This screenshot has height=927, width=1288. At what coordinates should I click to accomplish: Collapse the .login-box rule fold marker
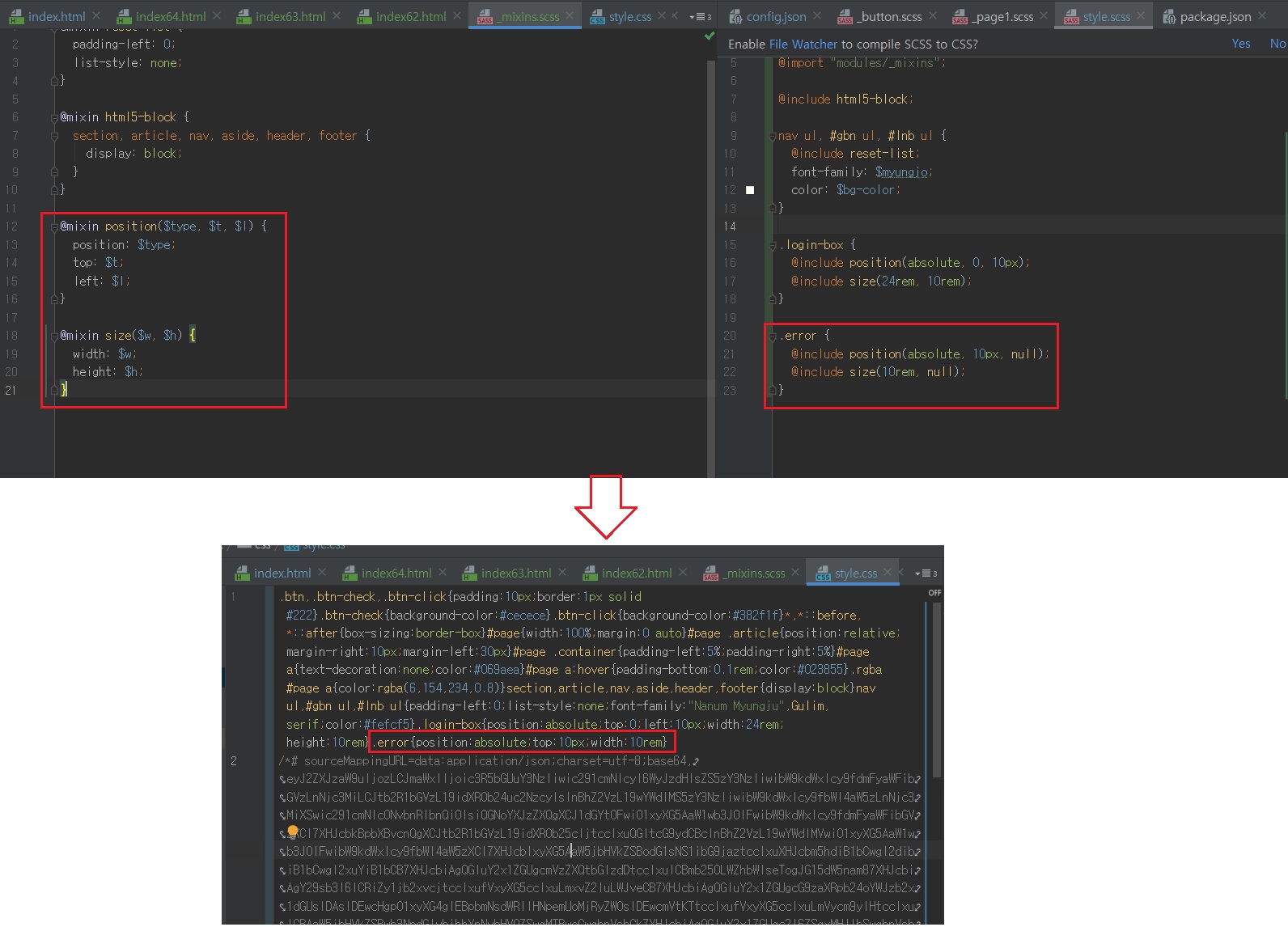773,245
